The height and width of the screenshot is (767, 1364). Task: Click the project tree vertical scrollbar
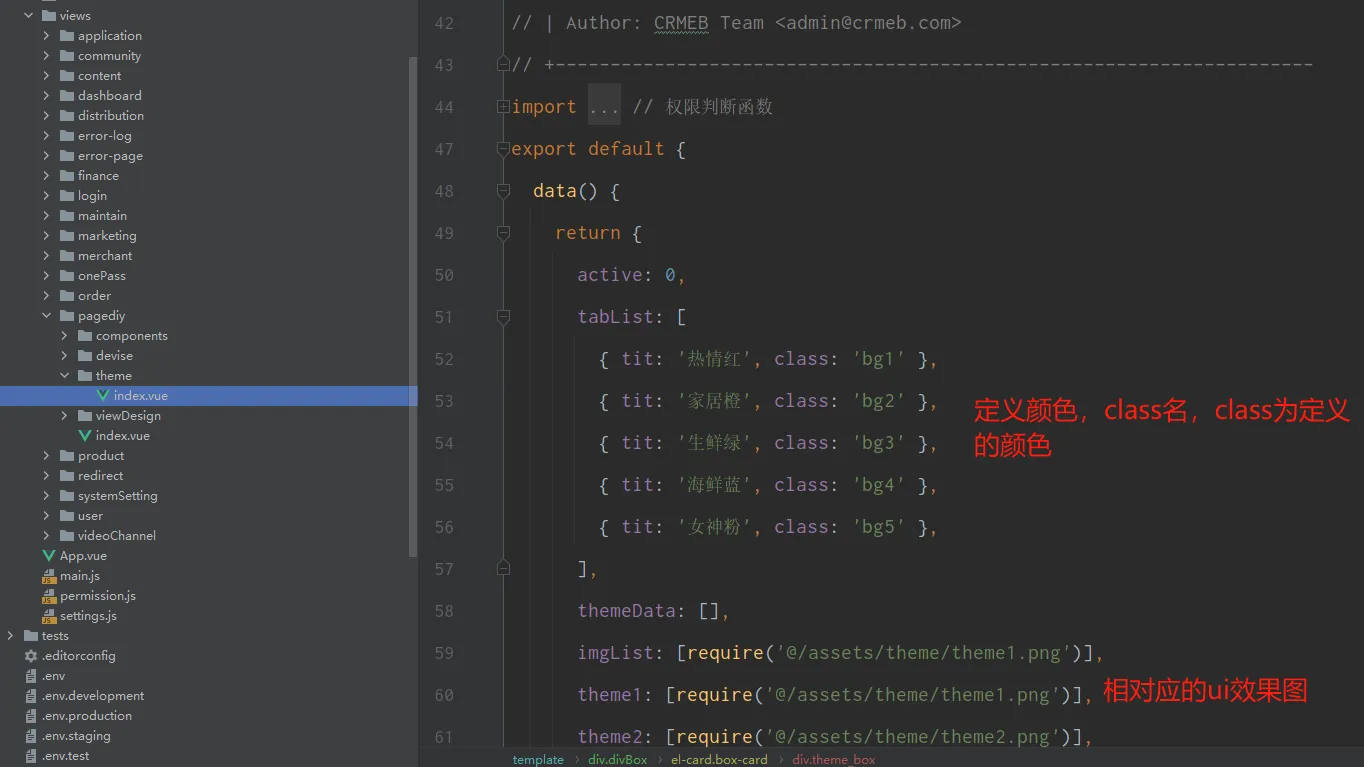click(413, 300)
